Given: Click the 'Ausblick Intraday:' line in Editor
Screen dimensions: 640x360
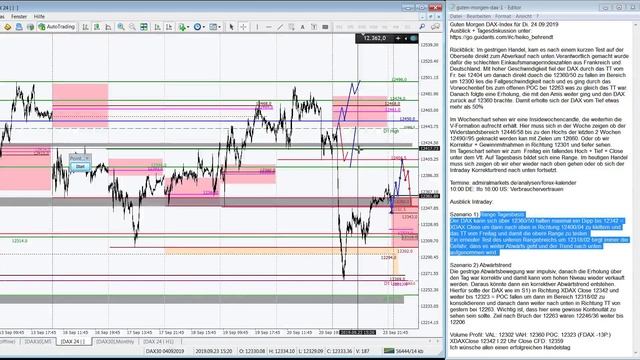Looking at the screenshot, I should coord(471,202).
